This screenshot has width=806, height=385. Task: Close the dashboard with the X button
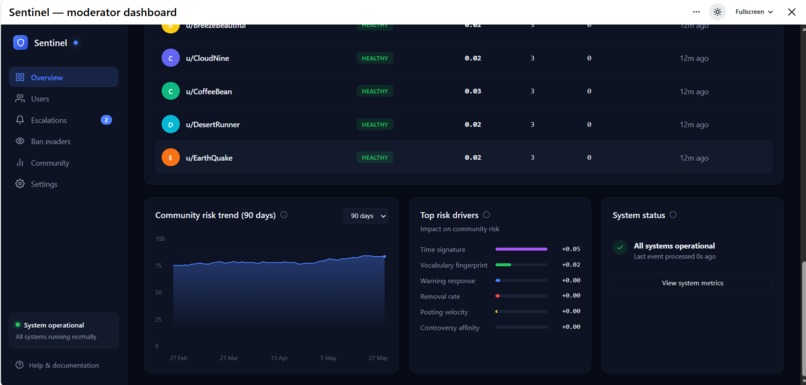pyautogui.click(x=792, y=12)
